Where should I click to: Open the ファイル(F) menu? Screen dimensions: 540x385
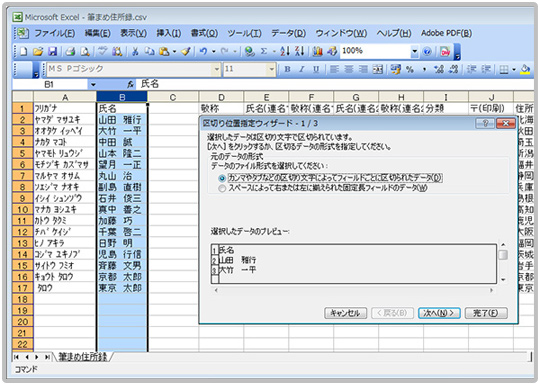click(x=54, y=33)
